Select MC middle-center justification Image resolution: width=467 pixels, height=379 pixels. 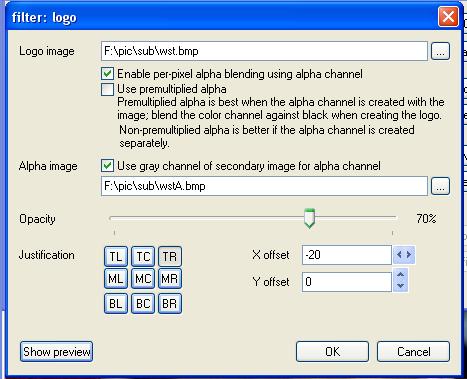click(143, 278)
